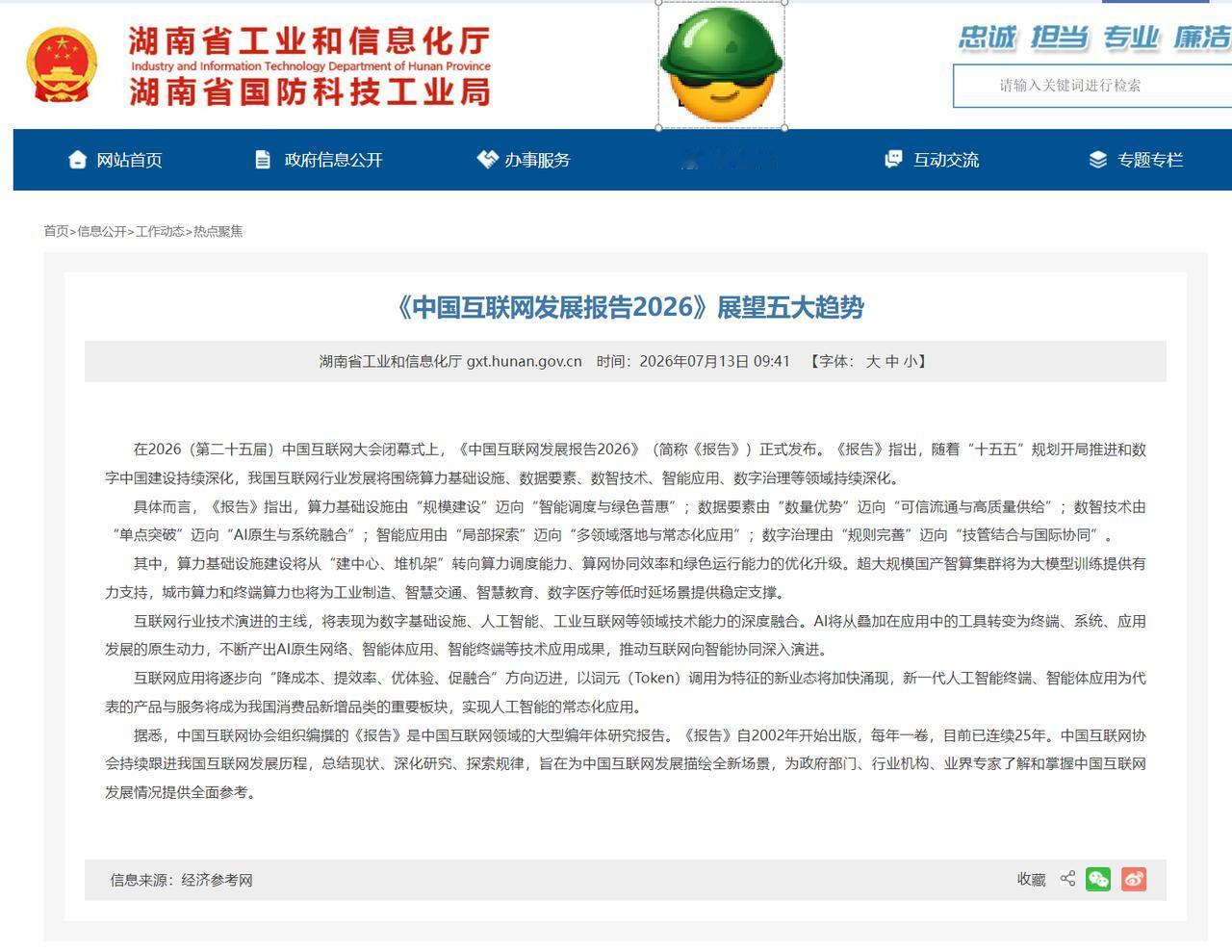Click the 收藏 favorite link
Screen dimensions: 1232x952
[x=1031, y=880]
